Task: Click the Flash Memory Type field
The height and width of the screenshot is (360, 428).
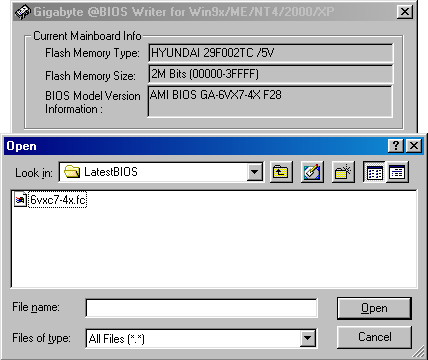Action: (270, 53)
